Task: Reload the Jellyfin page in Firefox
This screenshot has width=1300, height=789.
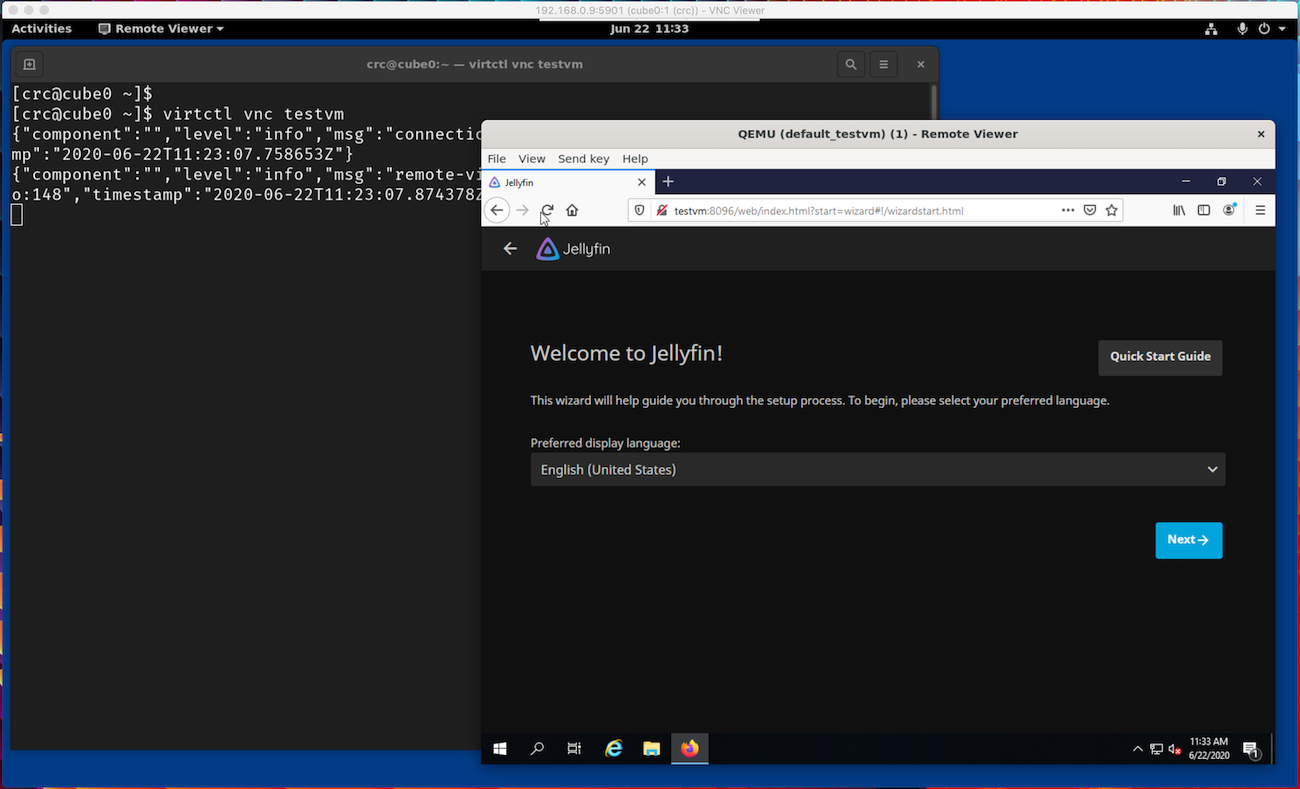Action: click(x=546, y=210)
